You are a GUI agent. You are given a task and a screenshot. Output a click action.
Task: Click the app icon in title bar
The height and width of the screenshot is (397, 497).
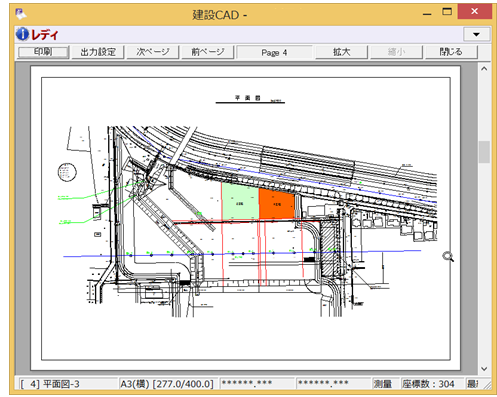[21, 14]
